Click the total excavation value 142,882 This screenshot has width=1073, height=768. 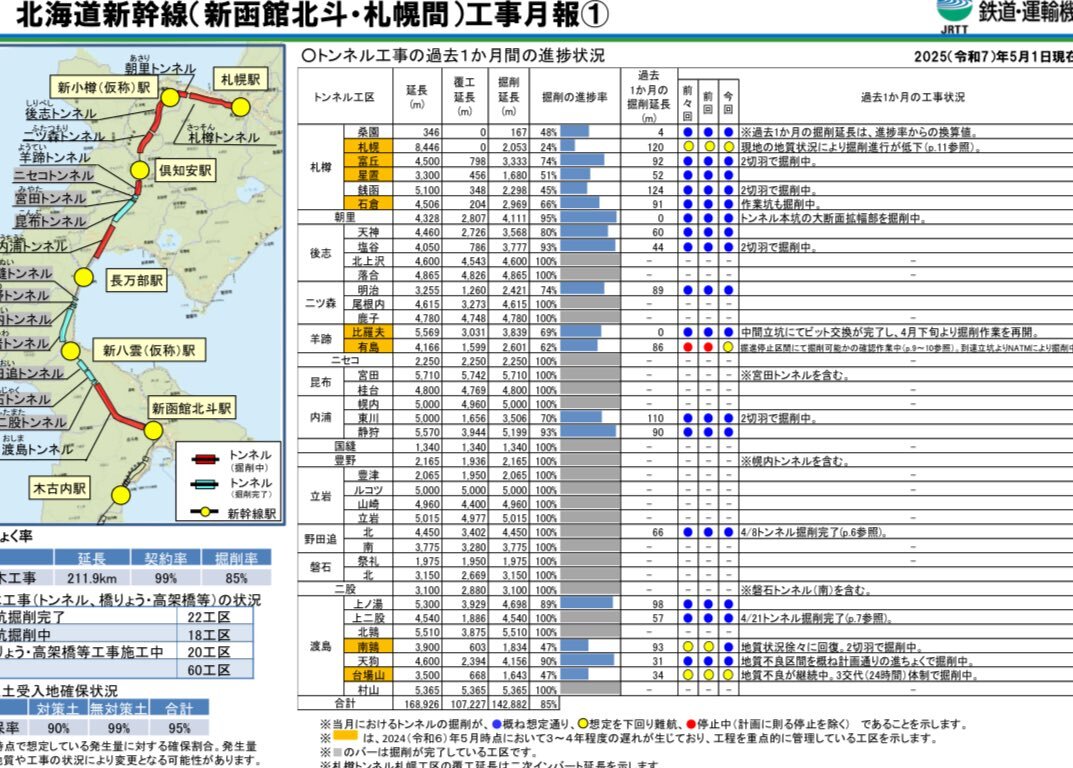click(x=509, y=704)
